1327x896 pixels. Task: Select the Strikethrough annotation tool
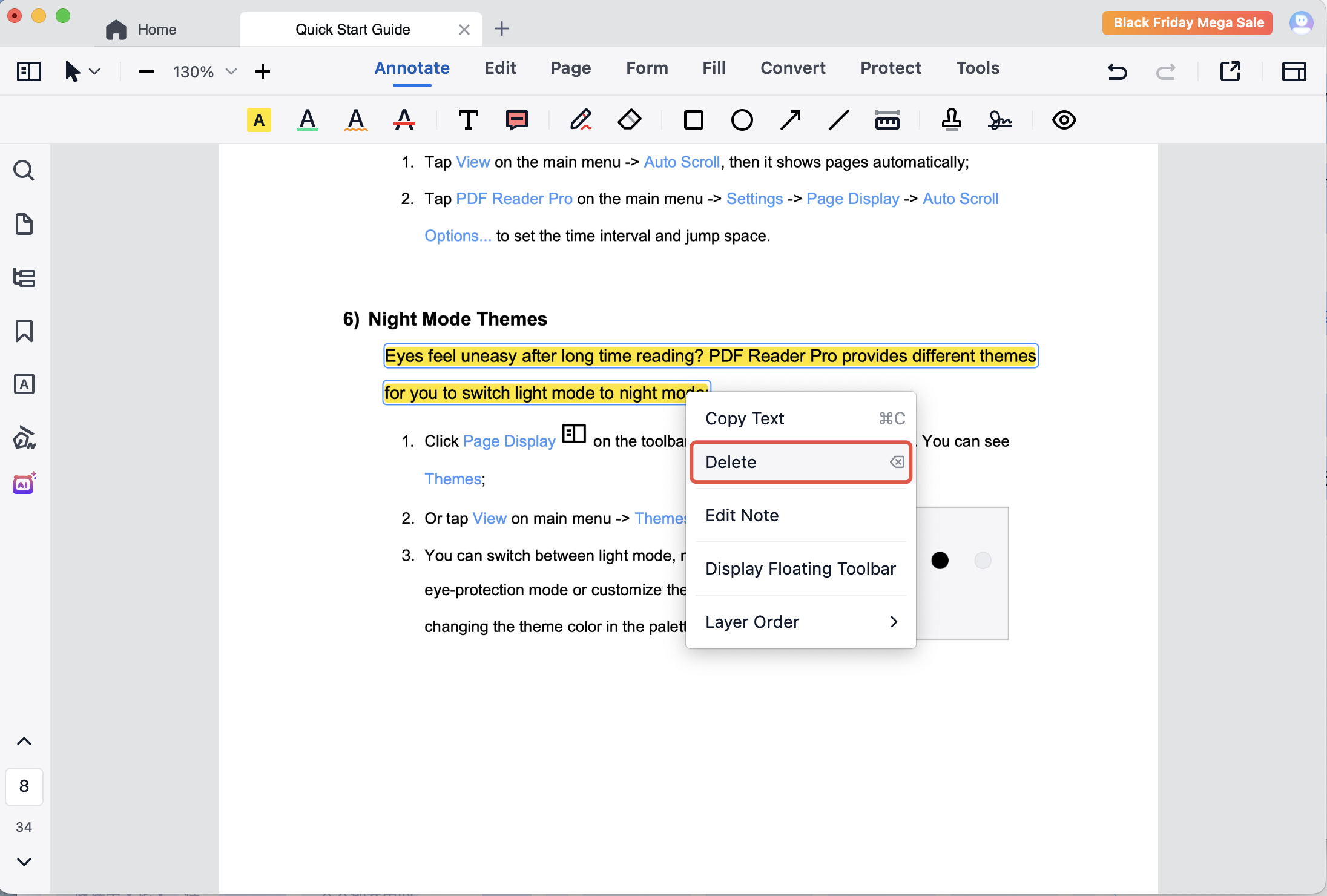(x=404, y=120)
